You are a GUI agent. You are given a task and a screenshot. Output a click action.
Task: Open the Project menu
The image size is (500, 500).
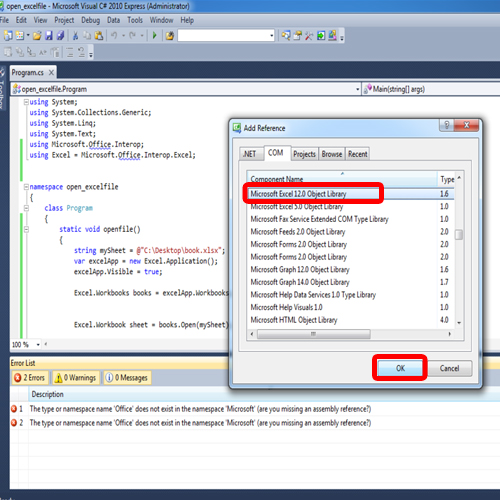point(64,20)
